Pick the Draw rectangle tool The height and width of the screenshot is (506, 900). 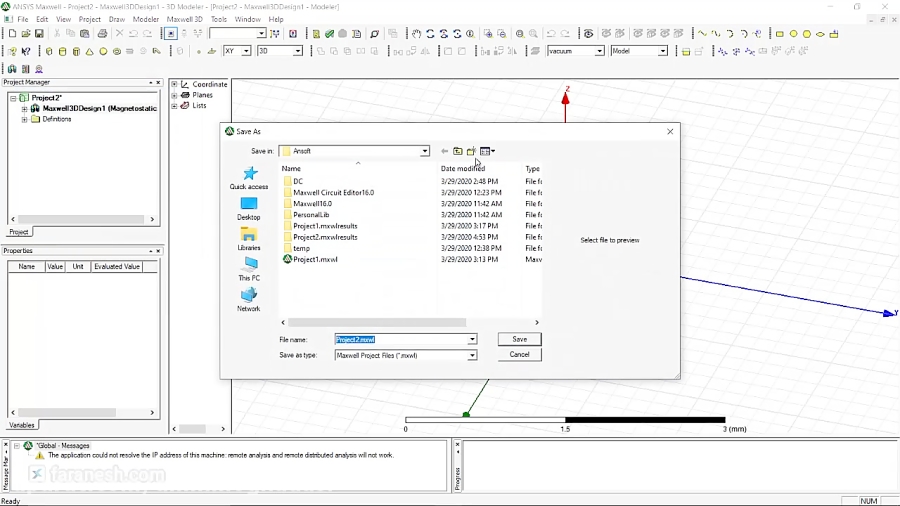point(779,34)
